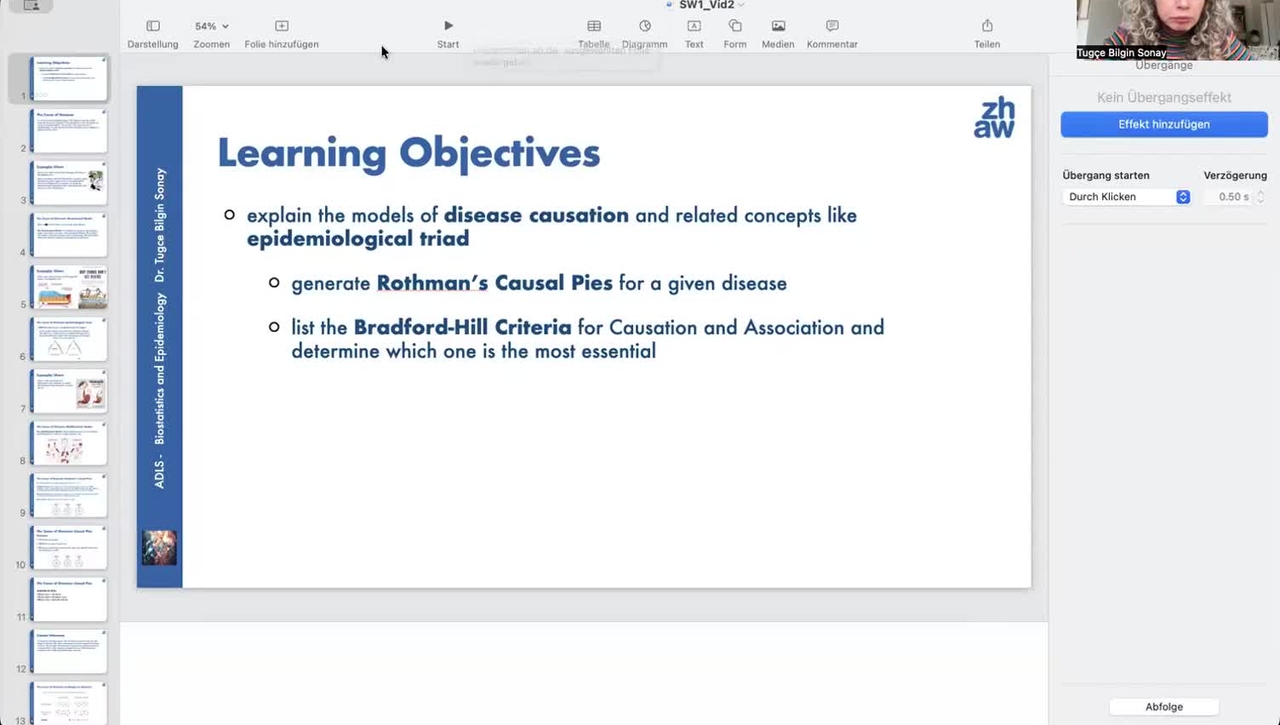Open the Darstellung view options icon

(x=153, y=26)
